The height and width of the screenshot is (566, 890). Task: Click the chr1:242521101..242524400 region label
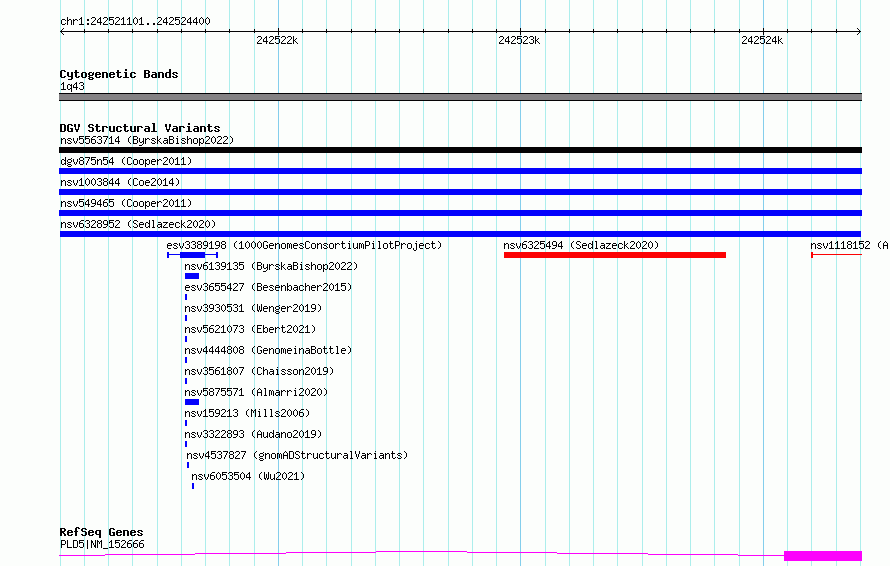135,21
